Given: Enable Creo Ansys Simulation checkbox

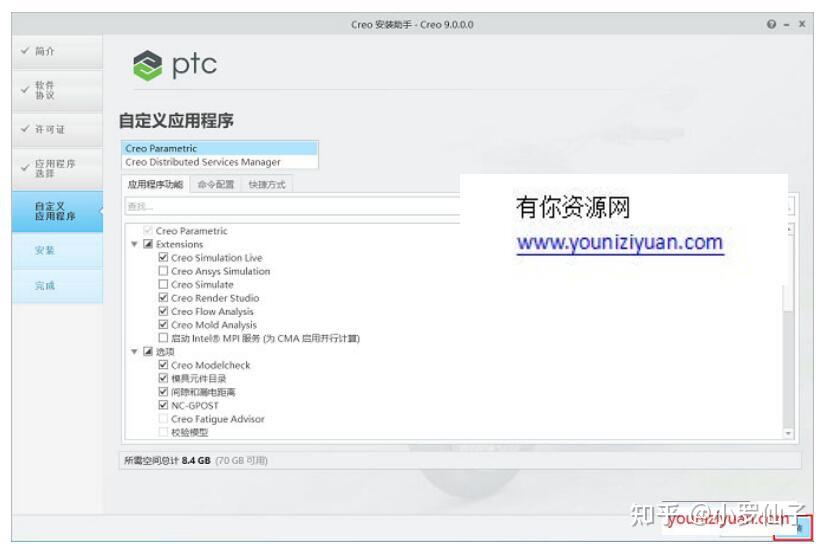Looking at the screenshot, I should pos(163,271).
